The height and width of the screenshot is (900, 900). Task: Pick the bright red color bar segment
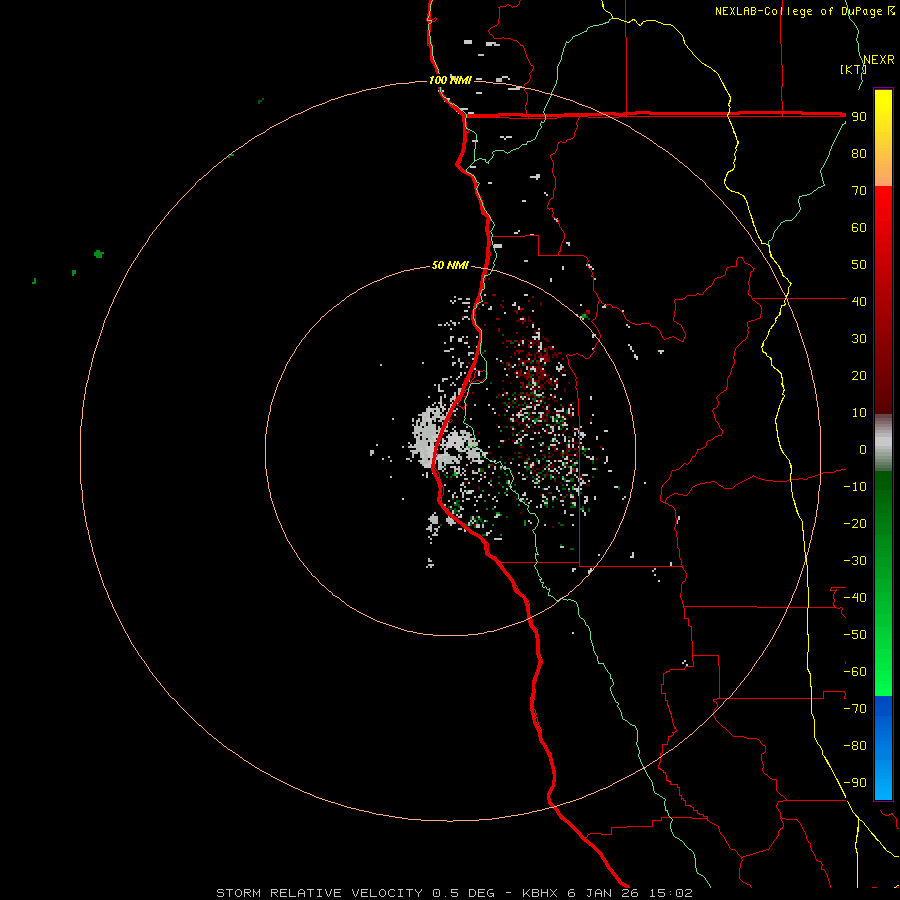[883, 300]
